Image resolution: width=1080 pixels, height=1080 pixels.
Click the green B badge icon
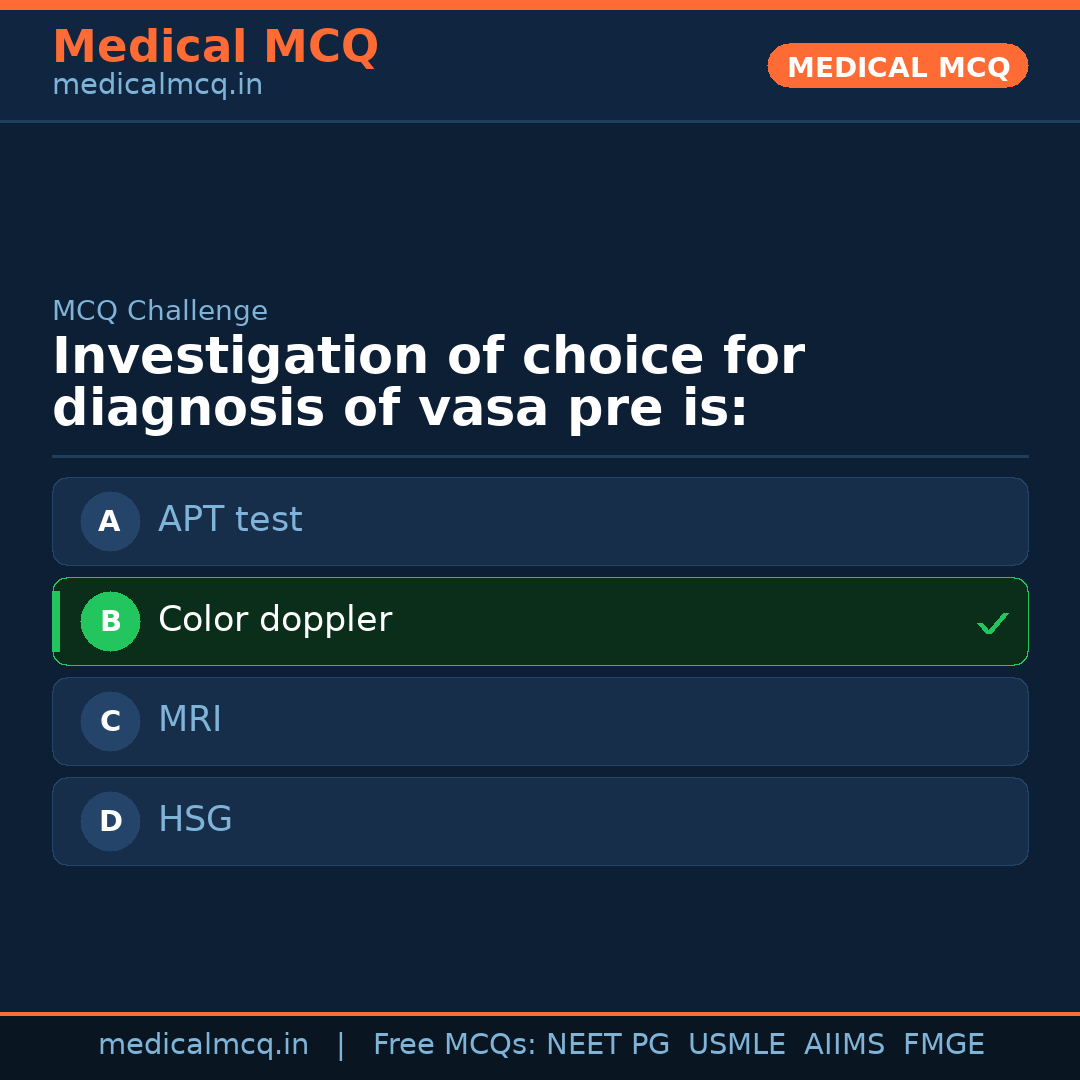(x=110, y=621)
